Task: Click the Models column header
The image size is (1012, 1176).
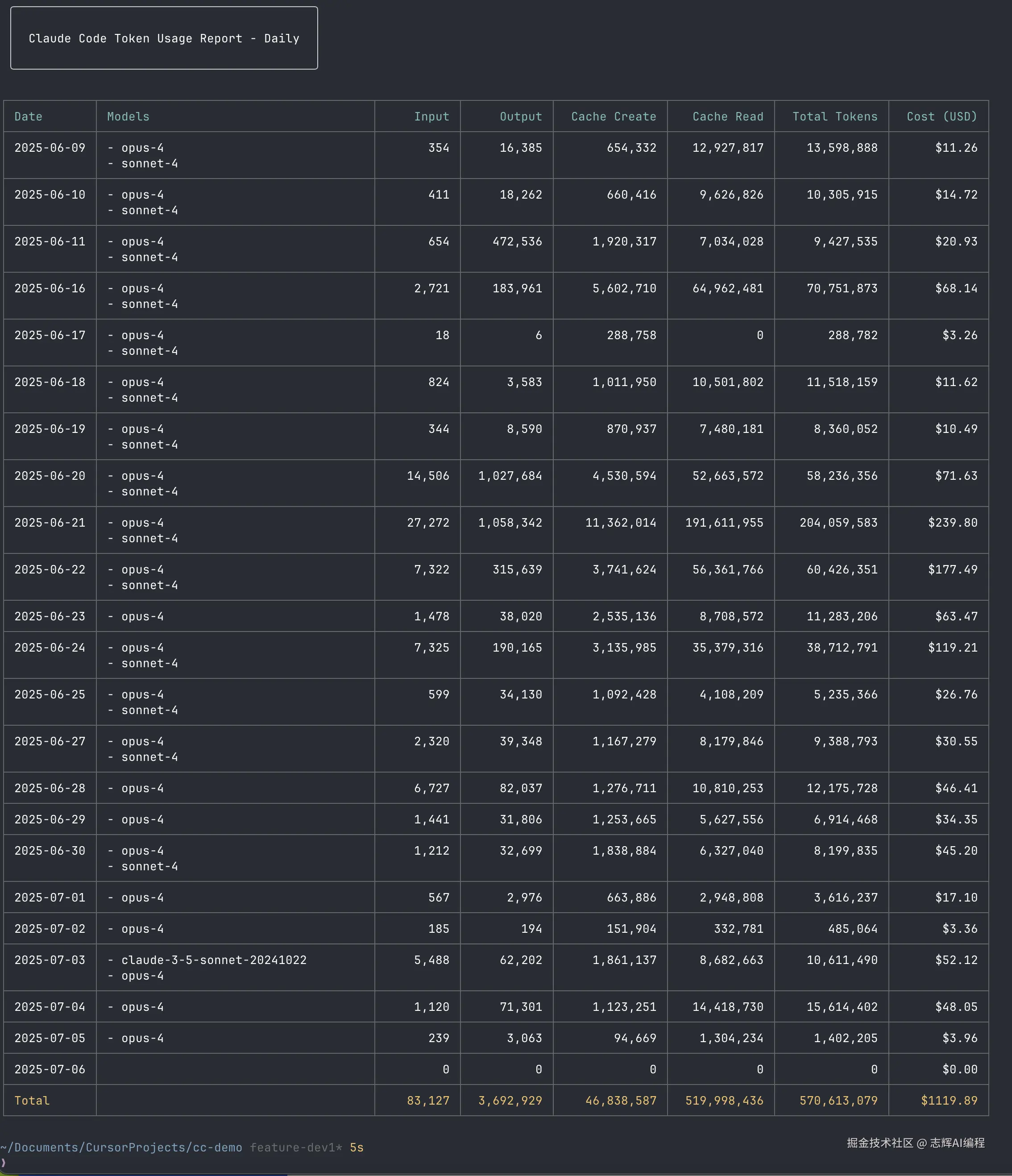Action: [x=128, y=116]
